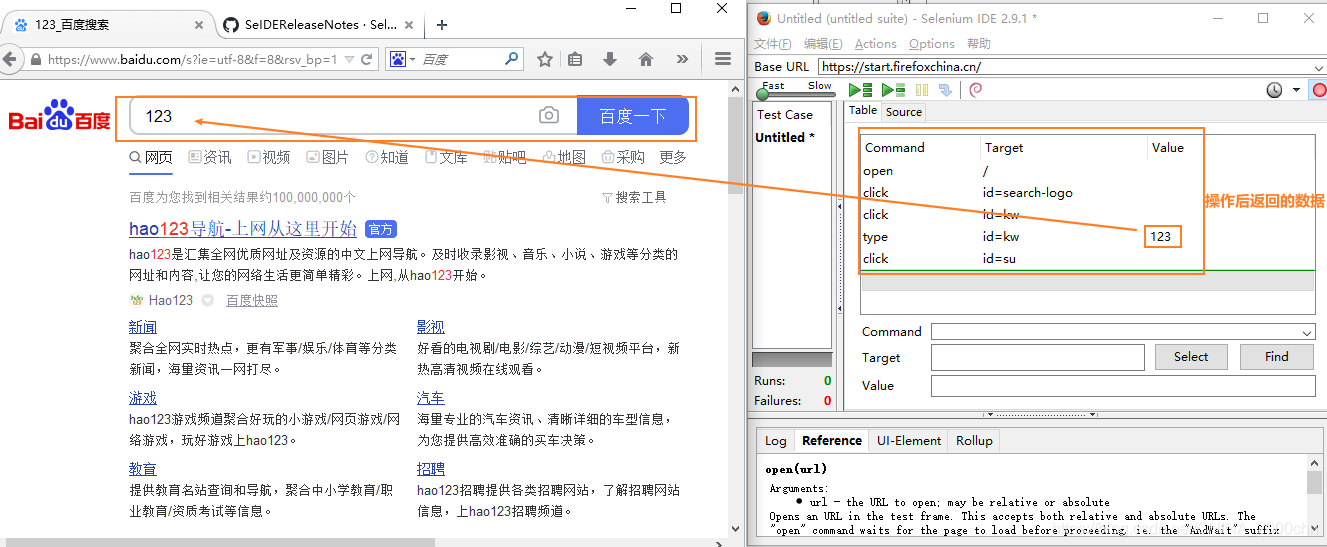
Task: Click into the Target input field
Action: point(1037,357)
